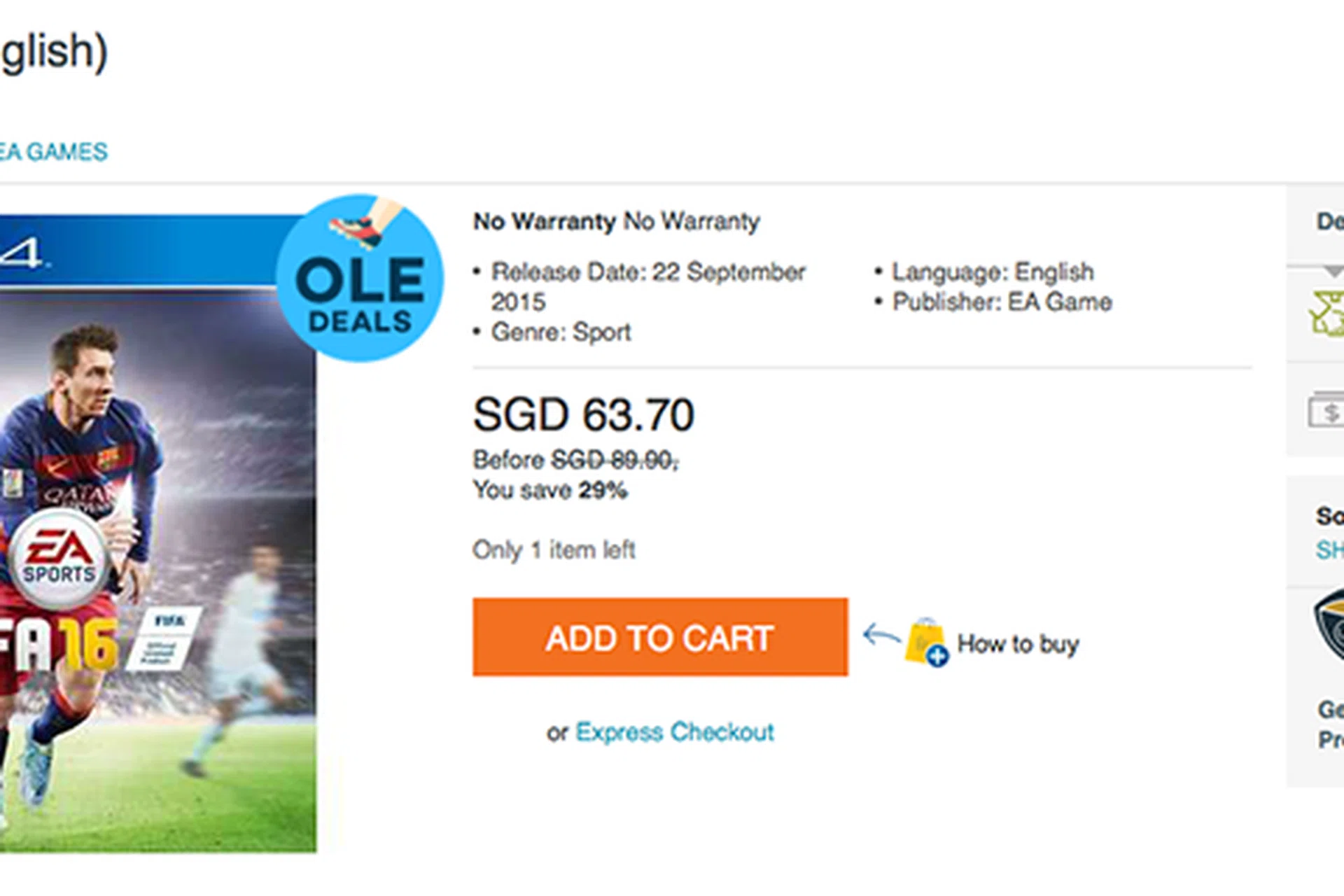Expand the delivery panel dropdown triangle
Viewport: 1344px width, 896px height.
(x=1333, y=272)
